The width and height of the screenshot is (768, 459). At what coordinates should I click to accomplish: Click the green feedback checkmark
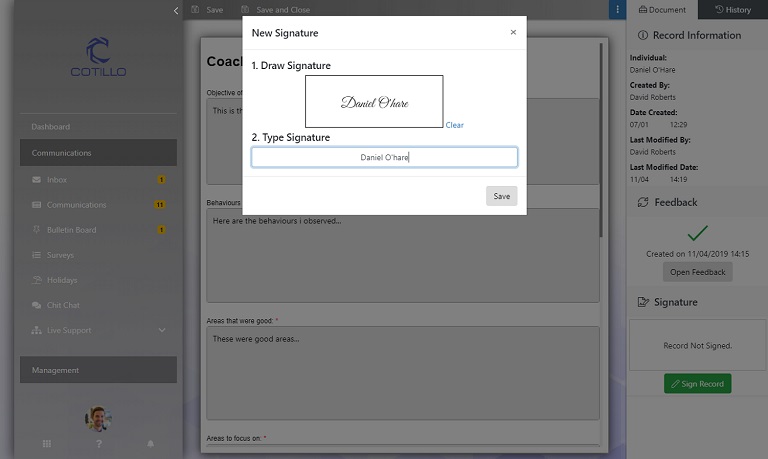click(x=697, y=233)
